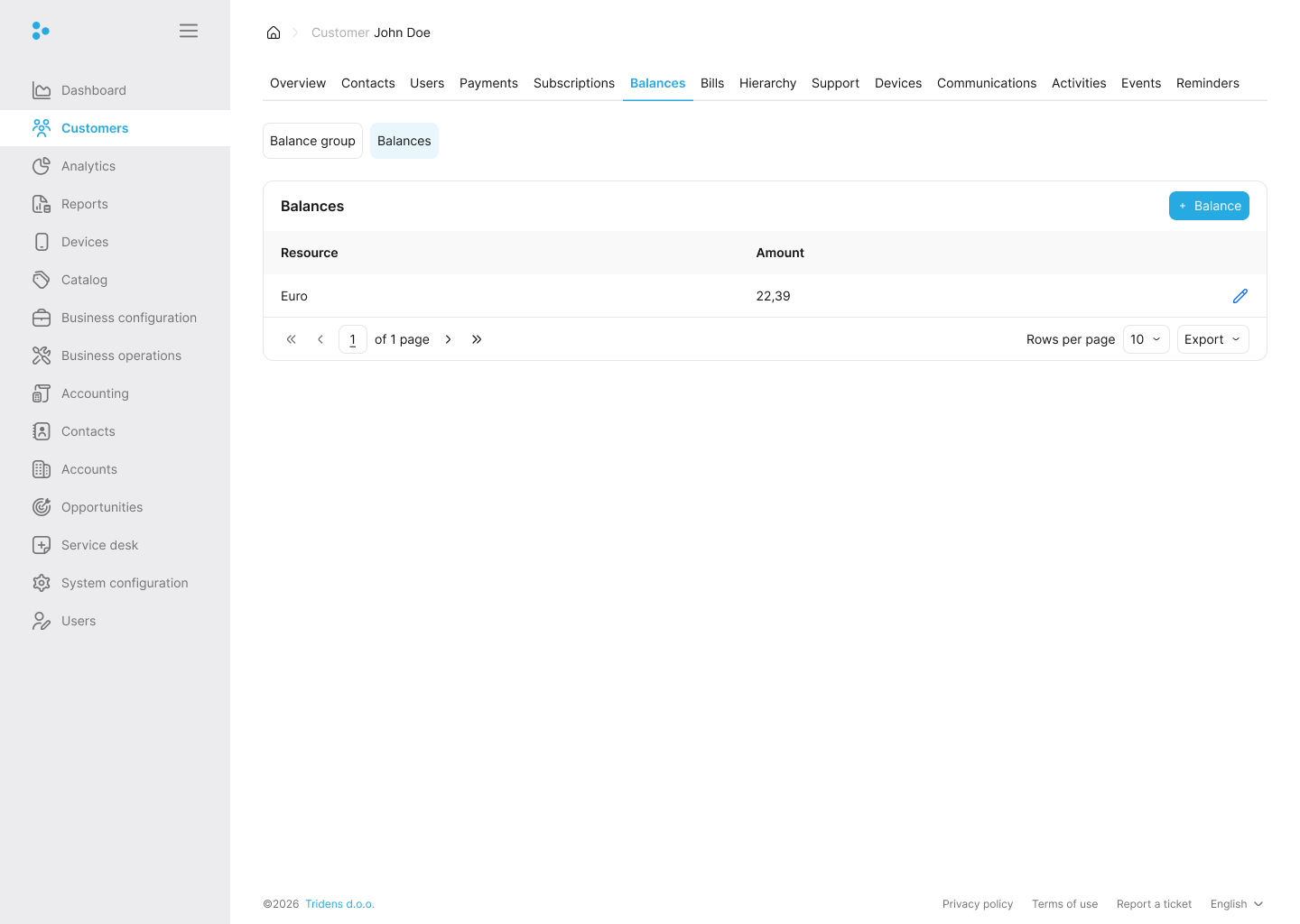Open the Export dropdown
The width and height of the screenshot is (1300, 924).
click(x=1212, y=339)
